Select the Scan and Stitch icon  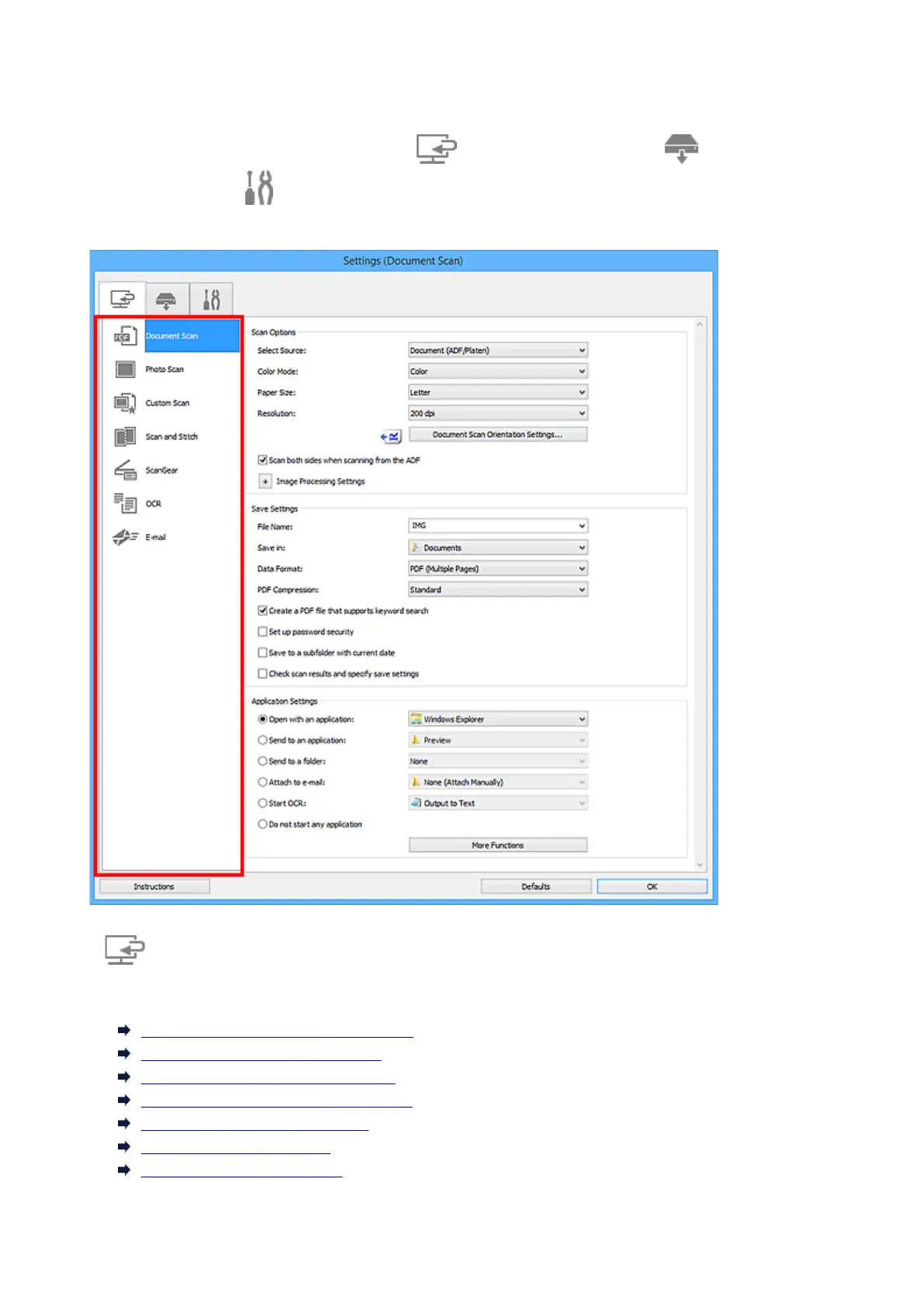125,437
